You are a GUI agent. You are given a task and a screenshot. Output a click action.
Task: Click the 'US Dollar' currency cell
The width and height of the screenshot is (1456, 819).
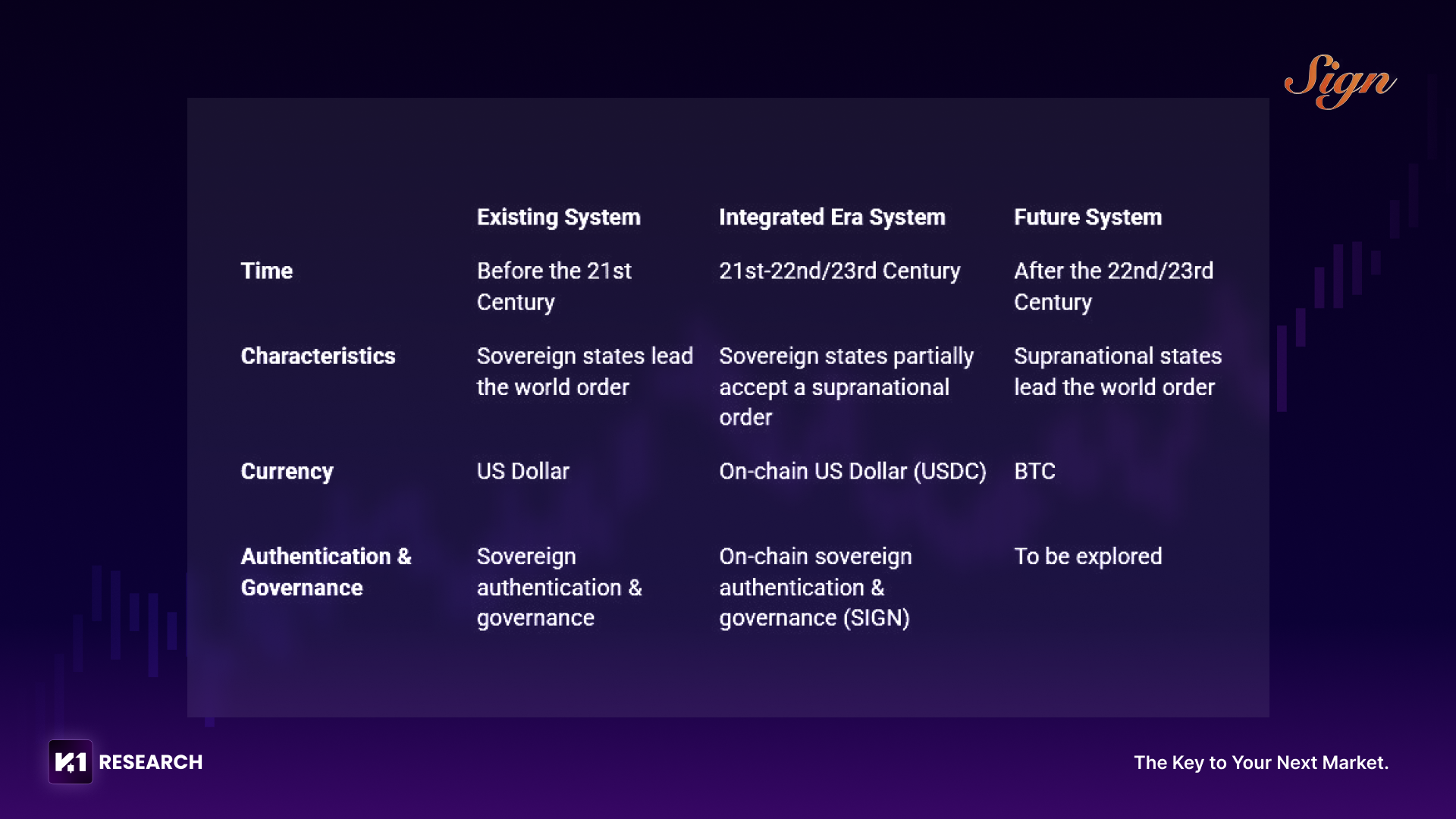522,471
